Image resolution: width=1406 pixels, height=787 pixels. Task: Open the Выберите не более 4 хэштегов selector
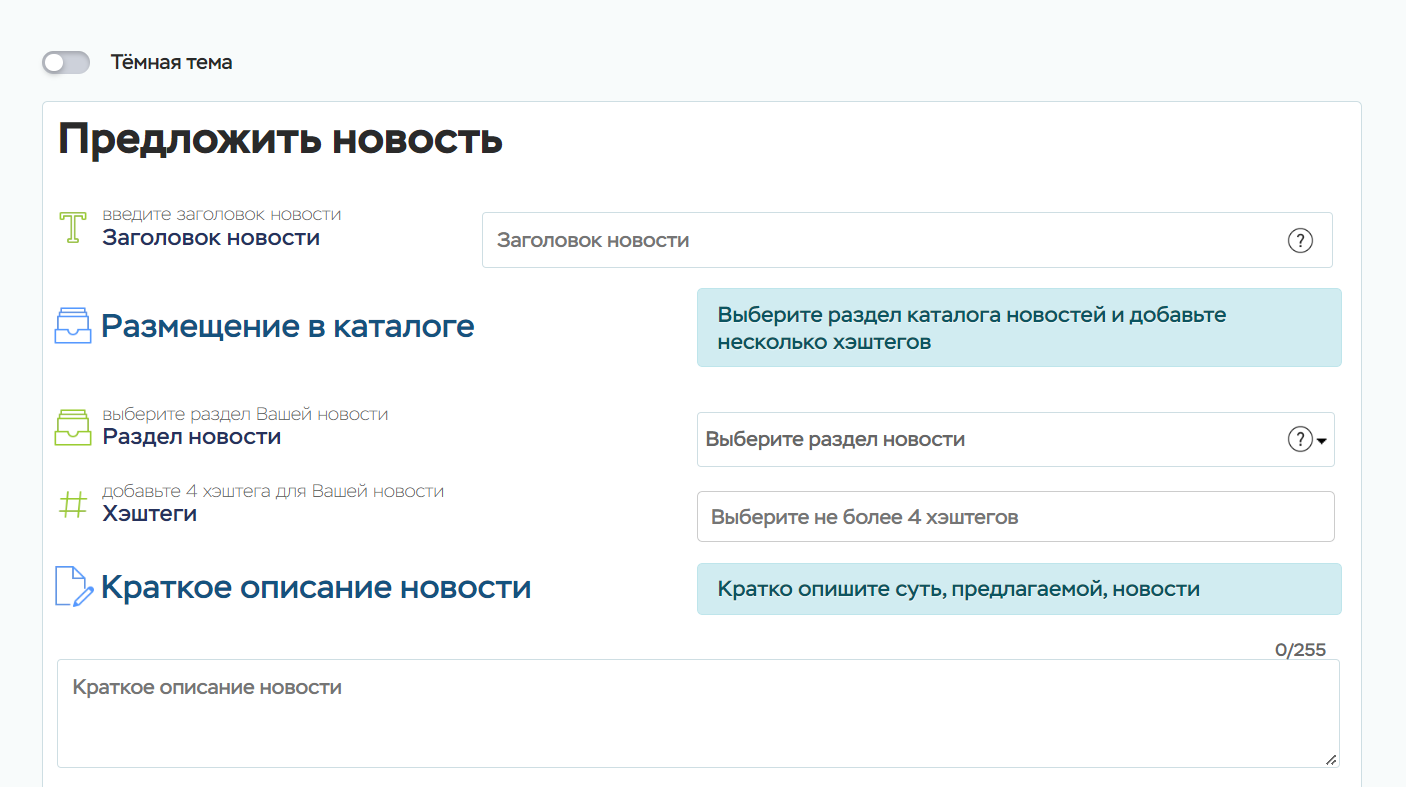tap(1015, 517)
